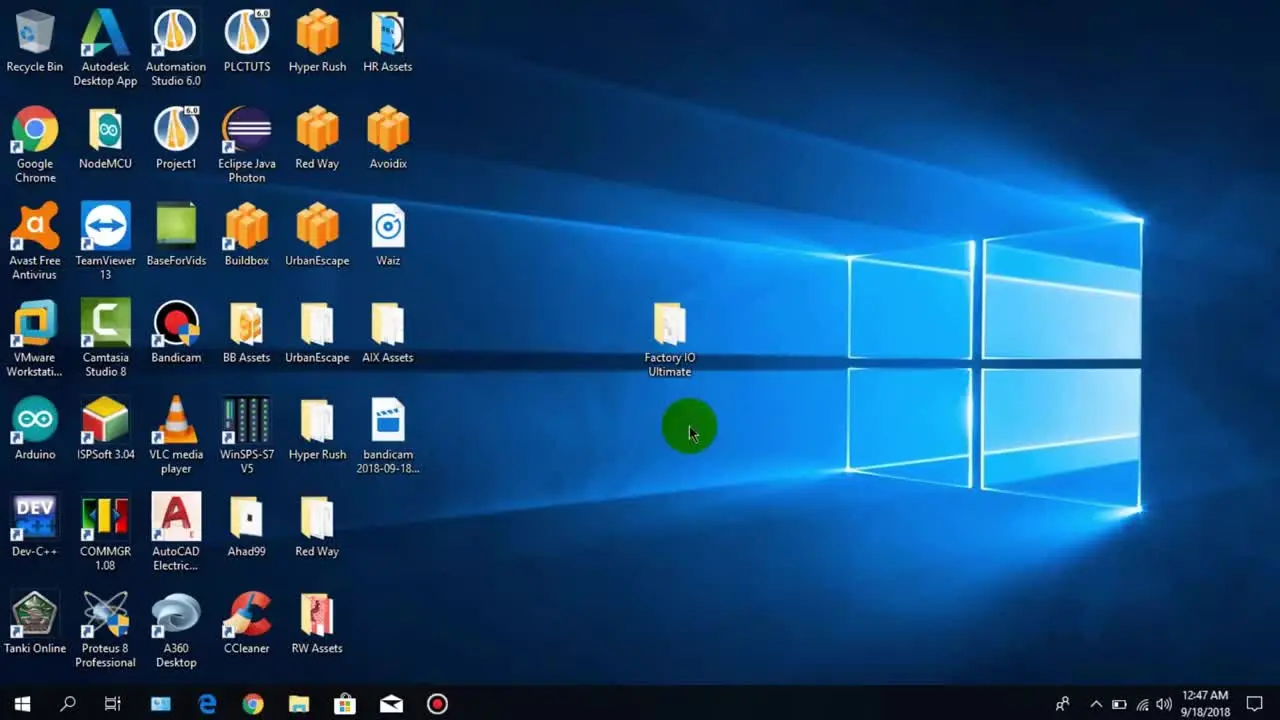Select the Waiz desktop icon
This screenshot has height=720, width=1280.
pyautogui.click(x=388, y=236)
